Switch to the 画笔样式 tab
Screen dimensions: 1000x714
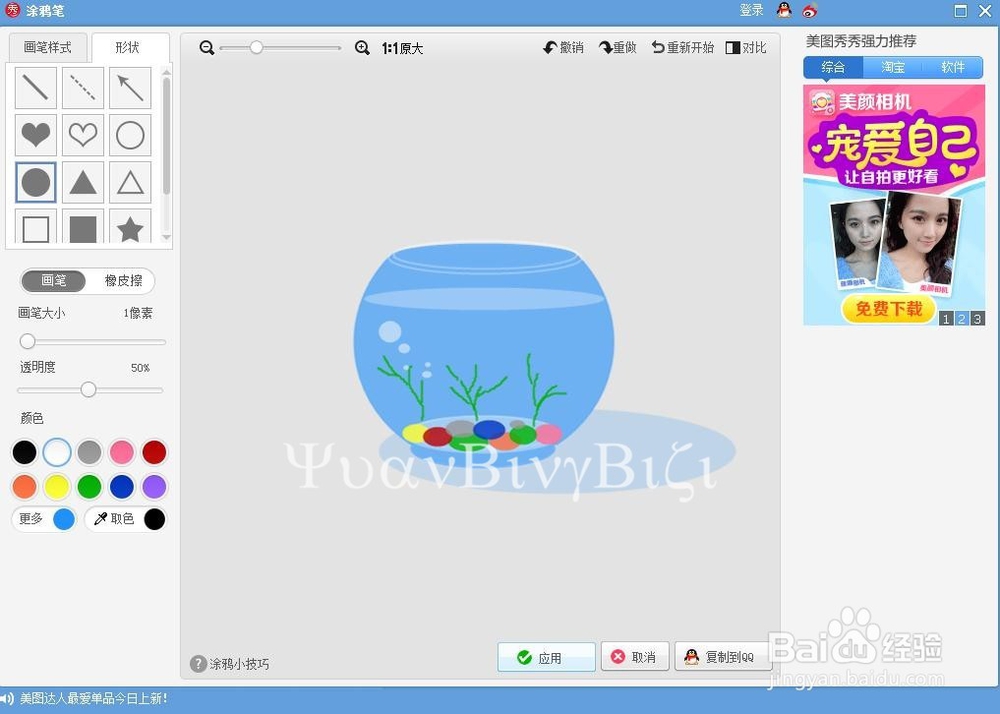(x=47, y=46)
